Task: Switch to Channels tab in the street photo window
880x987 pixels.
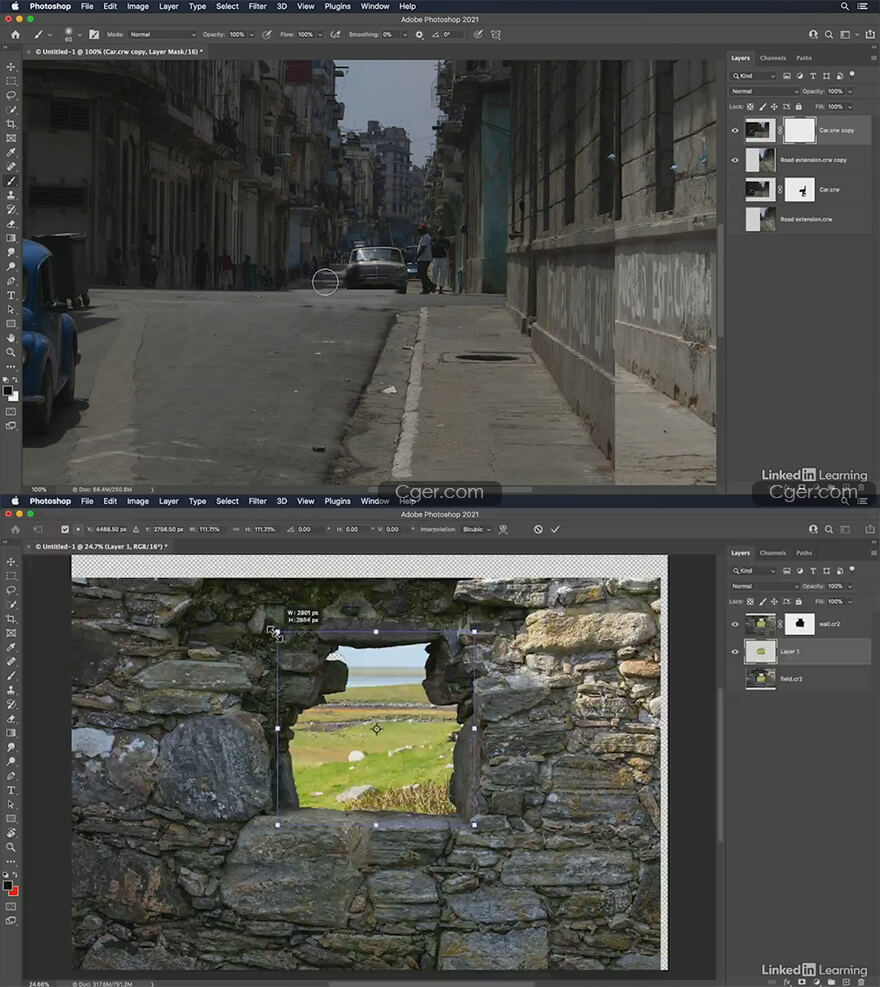Action: 773,58
